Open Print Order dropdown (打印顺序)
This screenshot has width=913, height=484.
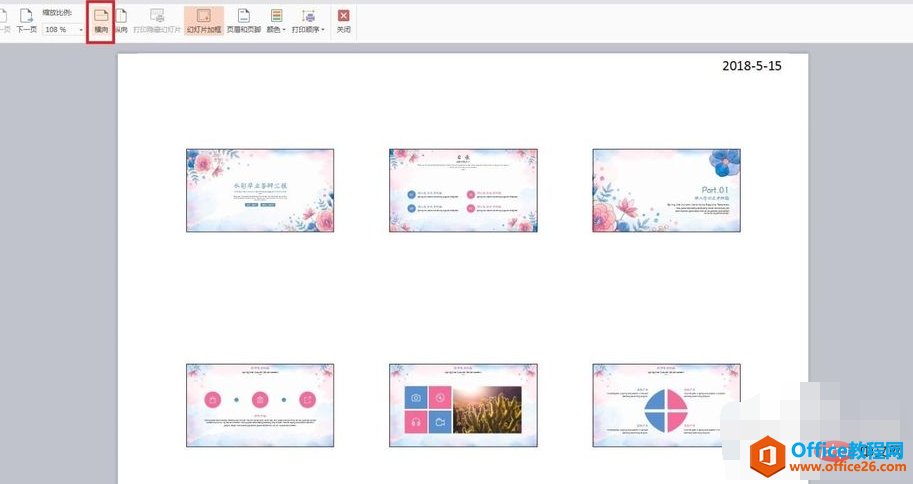coord(308,21)
